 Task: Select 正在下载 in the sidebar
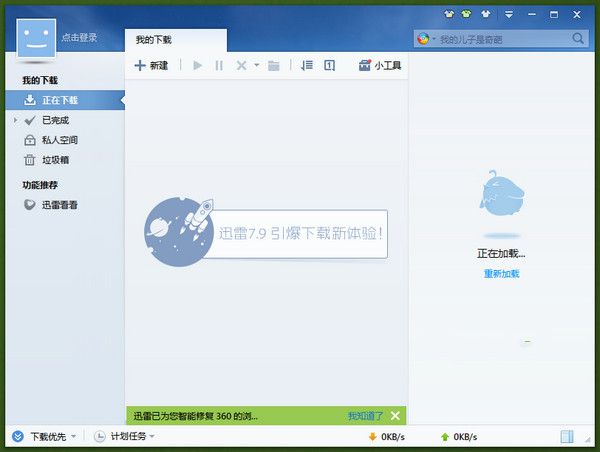pyautogui.click(x=59, y=100)
